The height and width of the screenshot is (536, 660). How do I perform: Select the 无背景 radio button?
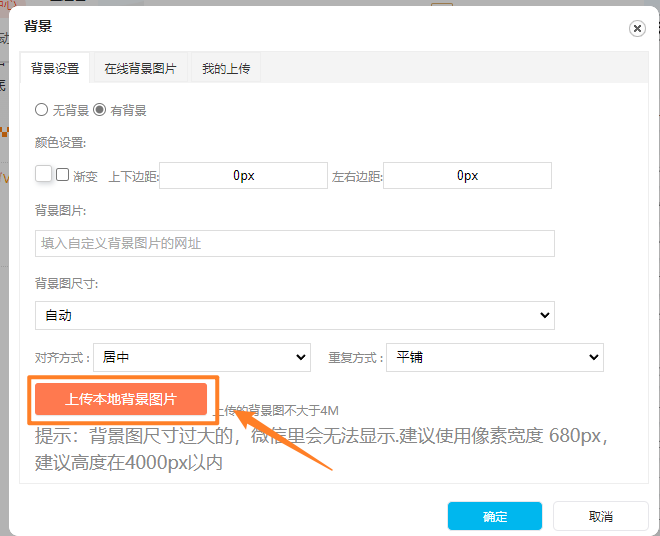pos(41,110)
